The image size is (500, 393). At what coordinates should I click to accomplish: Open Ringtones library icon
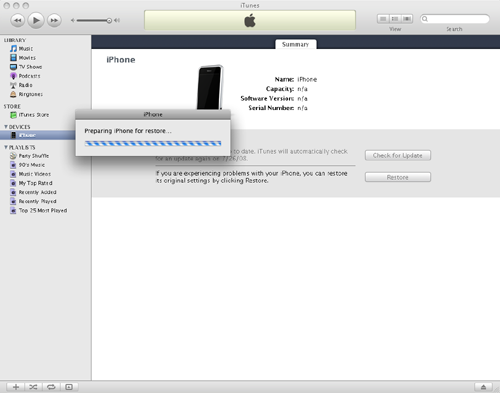coord(13,94)
